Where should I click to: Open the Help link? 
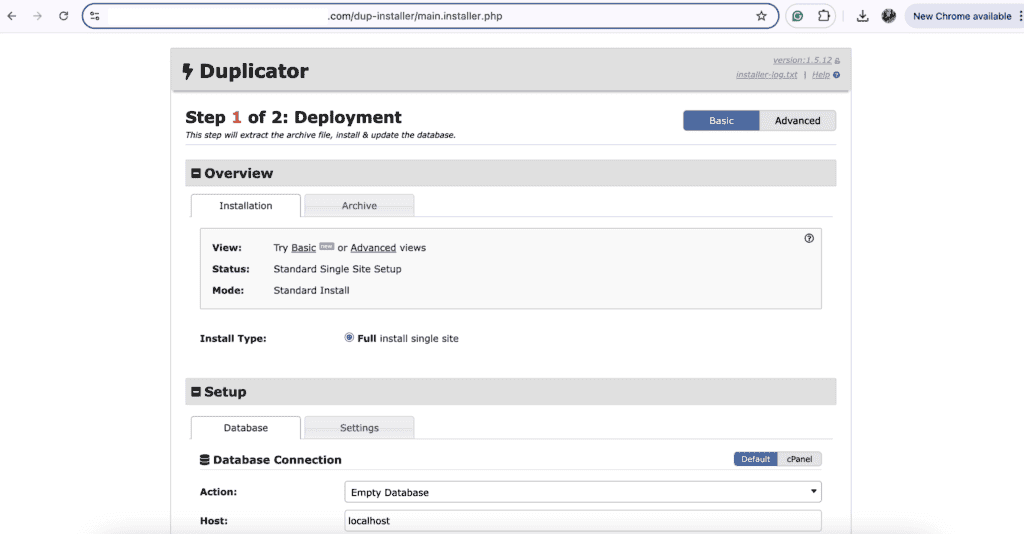pos(820,75)
